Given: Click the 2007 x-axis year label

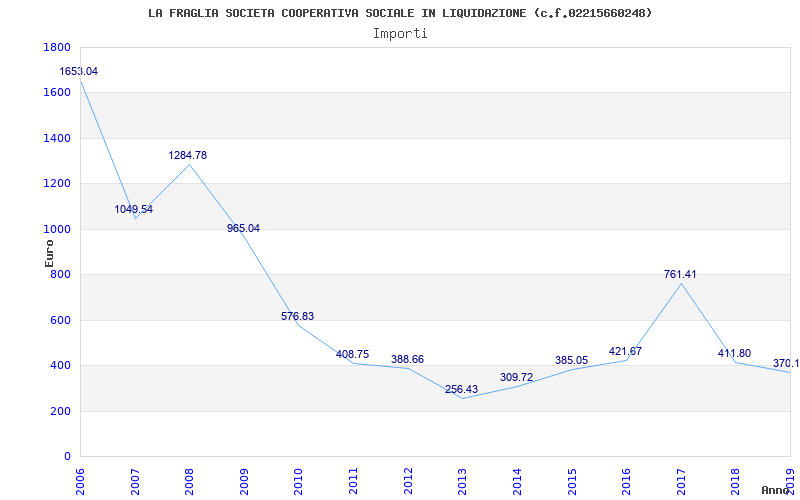Looking at the screenshot, I should pos(135,482).
